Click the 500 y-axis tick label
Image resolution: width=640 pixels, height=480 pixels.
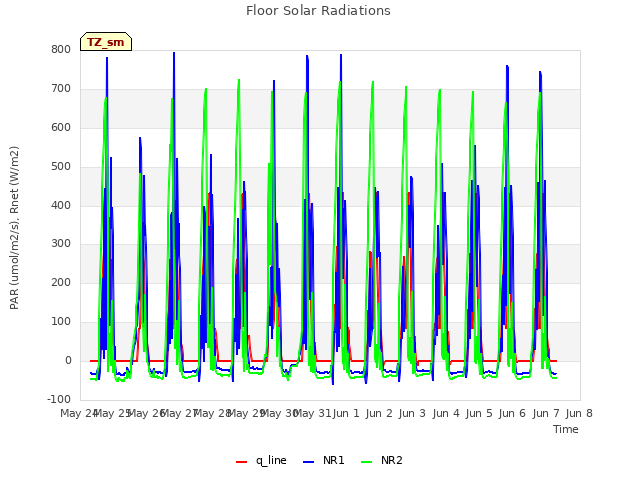[61, 167]
